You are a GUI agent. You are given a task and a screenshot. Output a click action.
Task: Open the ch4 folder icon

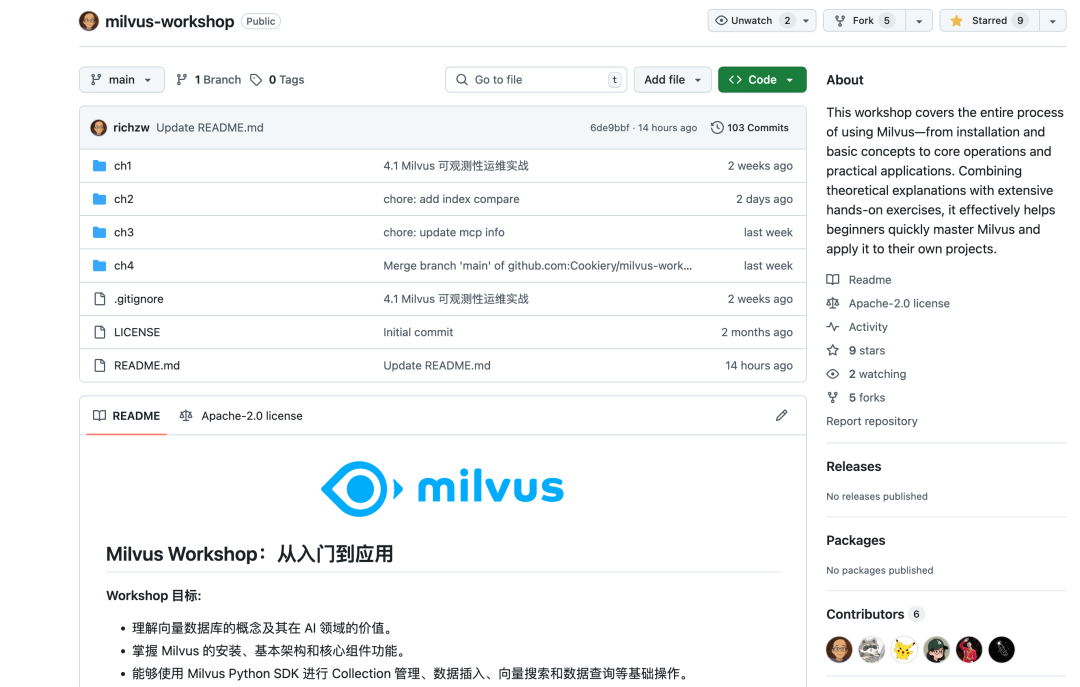pos(99,265)
